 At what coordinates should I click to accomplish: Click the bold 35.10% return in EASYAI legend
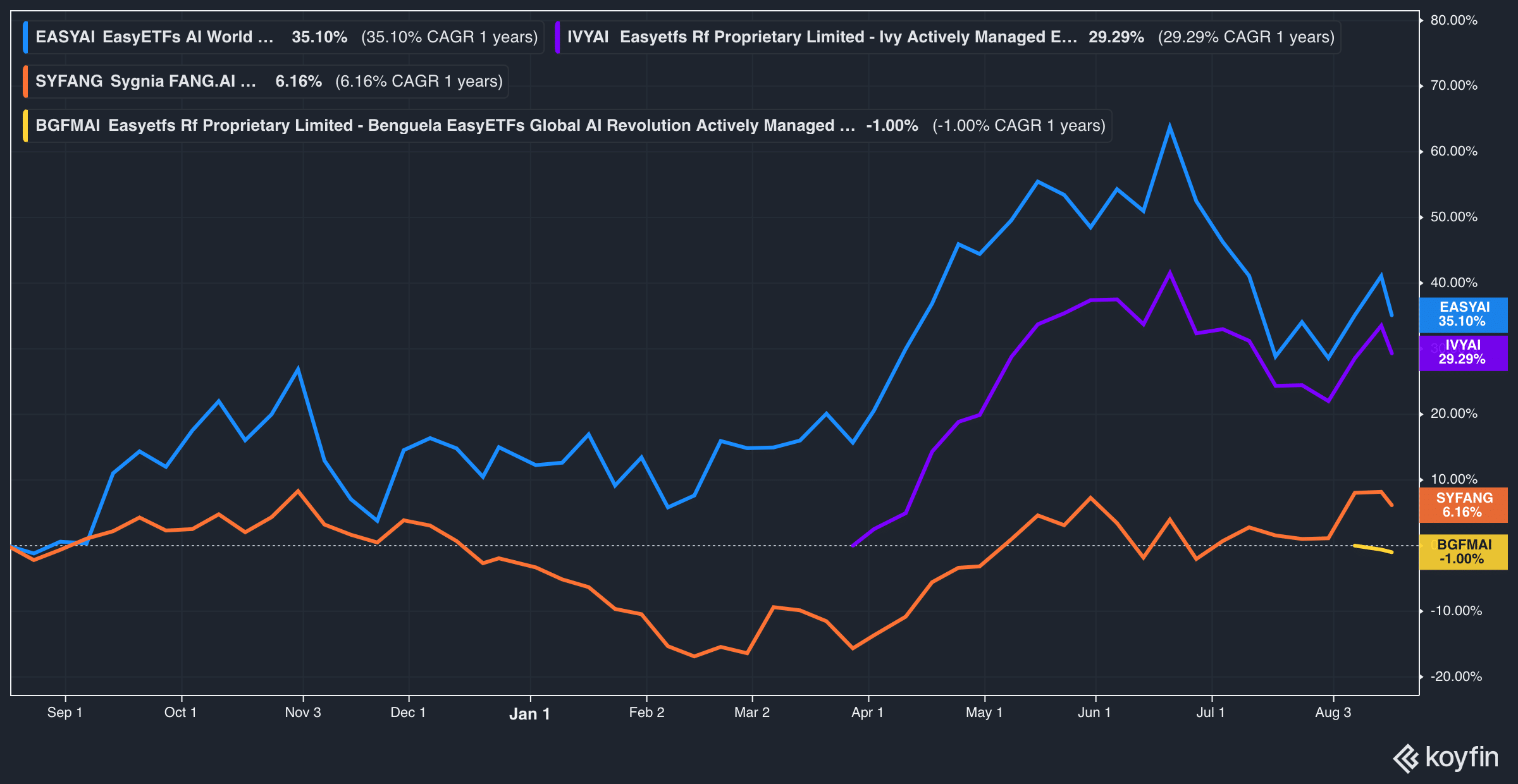click(x=319, y=37)
